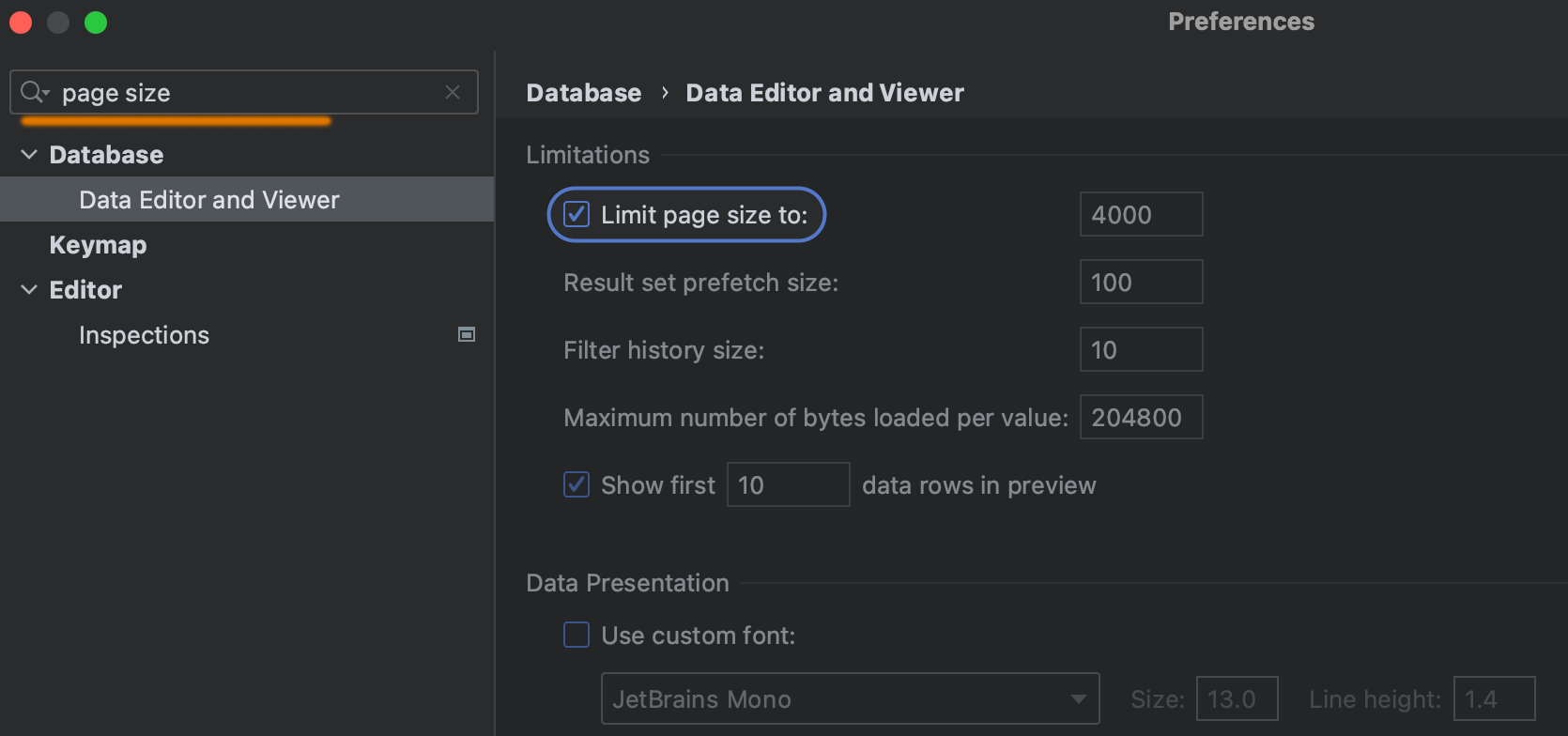Image resolution: width=1568 pixels, height=736 pixels.
Task: Select Keymap in the settings tree
Action: pyautogui.click(x=98, y=245)
